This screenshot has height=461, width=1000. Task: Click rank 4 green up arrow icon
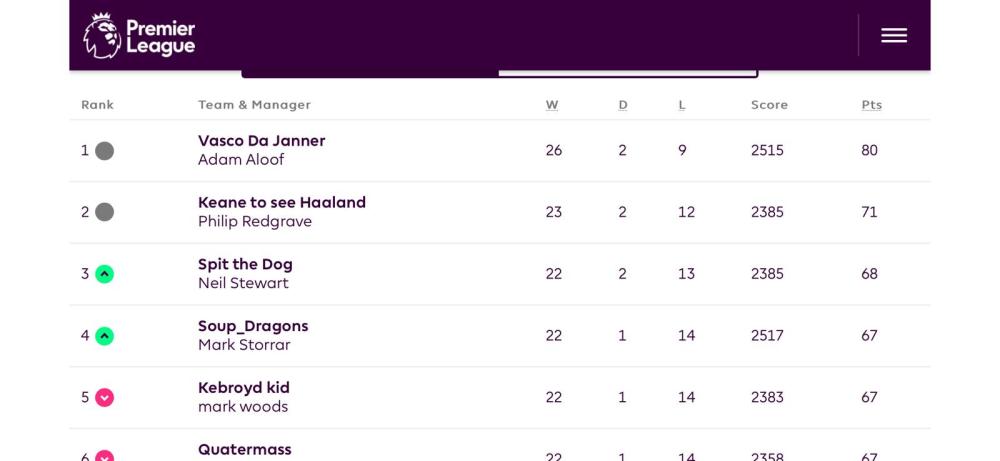point(104,336)
